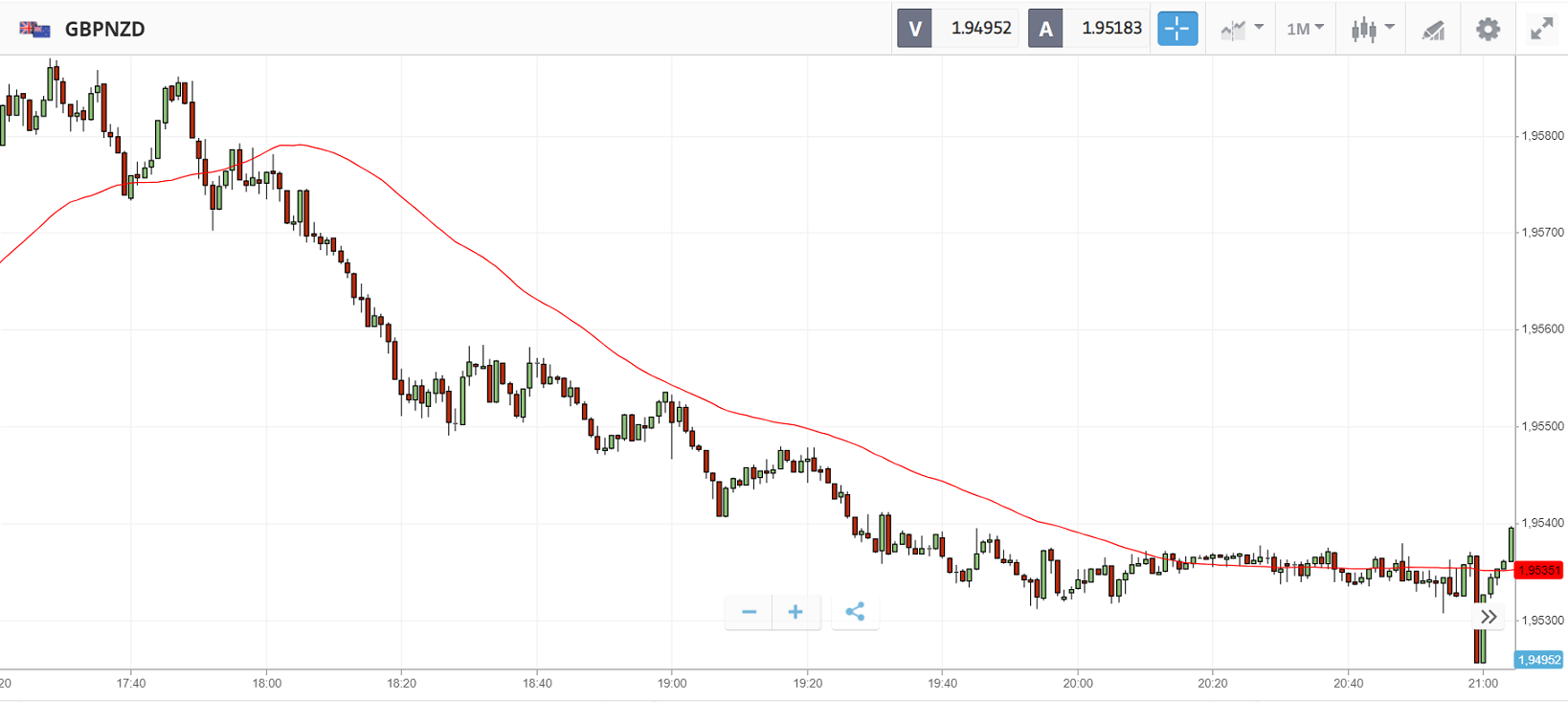The height and width of the screenshot is (702, 1568).
Task: Click the V sell button
Action: click(x=914, y=29)
